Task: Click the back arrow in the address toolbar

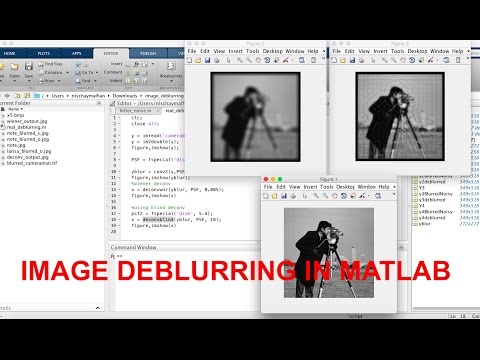Action: (7, 96)
